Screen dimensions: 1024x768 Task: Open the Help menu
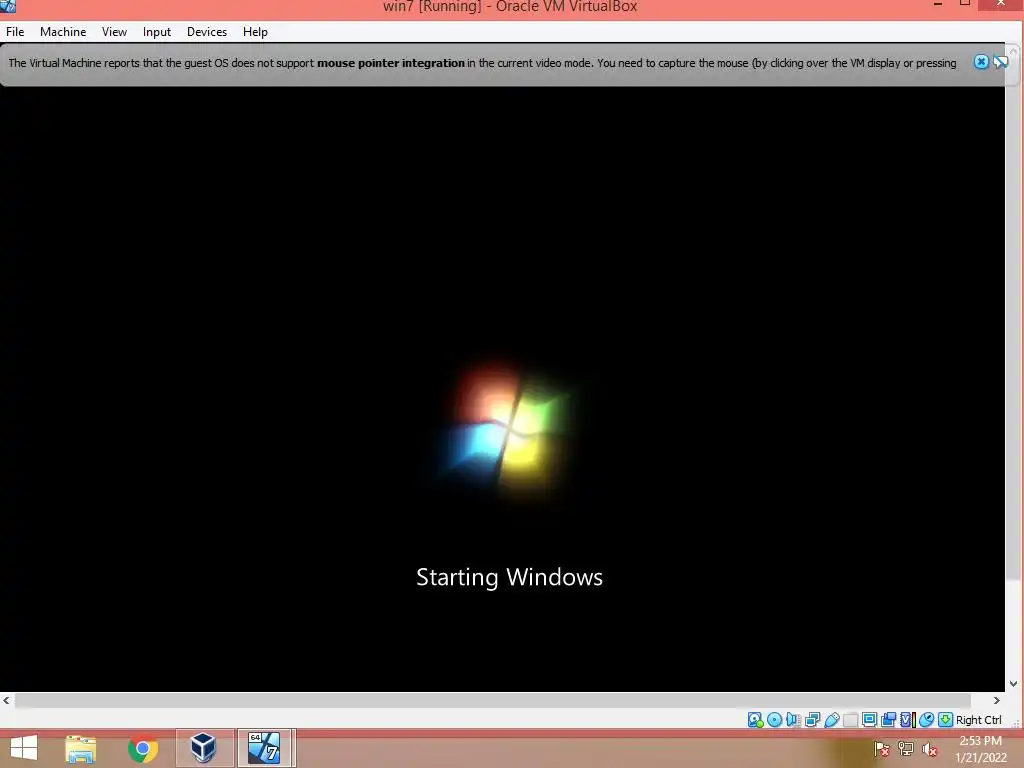point(255,31)
